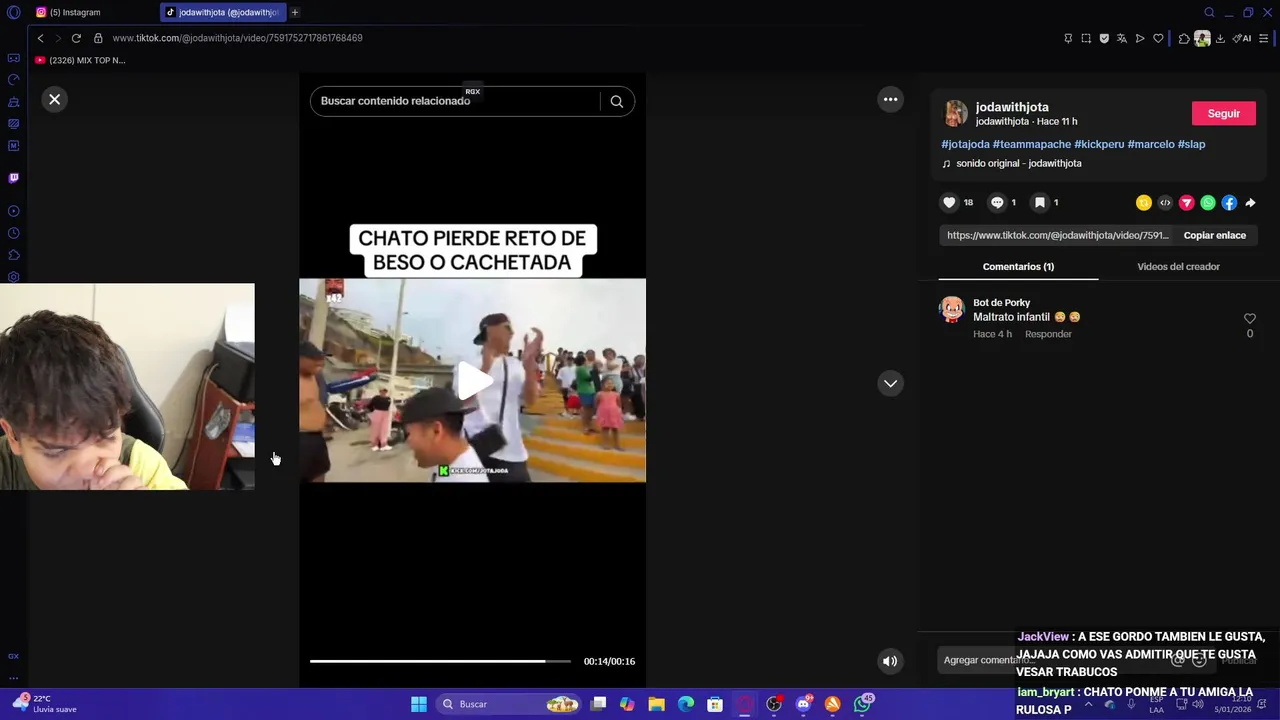Image resolution: width=1280 pixels, height=720 pixels.
Task: Switch to Comentarios (1) tab
Action: (x=1018, y=267)
